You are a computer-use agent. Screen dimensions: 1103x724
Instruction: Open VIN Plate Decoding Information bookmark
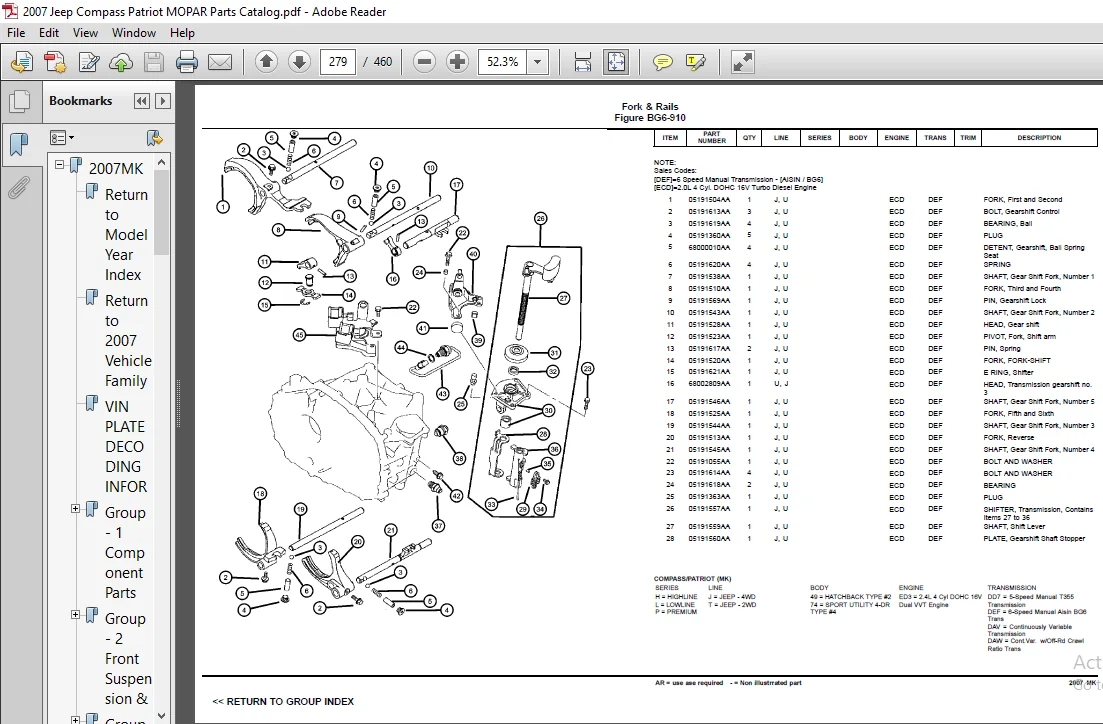pyautogui.click(x=126, y=447)
